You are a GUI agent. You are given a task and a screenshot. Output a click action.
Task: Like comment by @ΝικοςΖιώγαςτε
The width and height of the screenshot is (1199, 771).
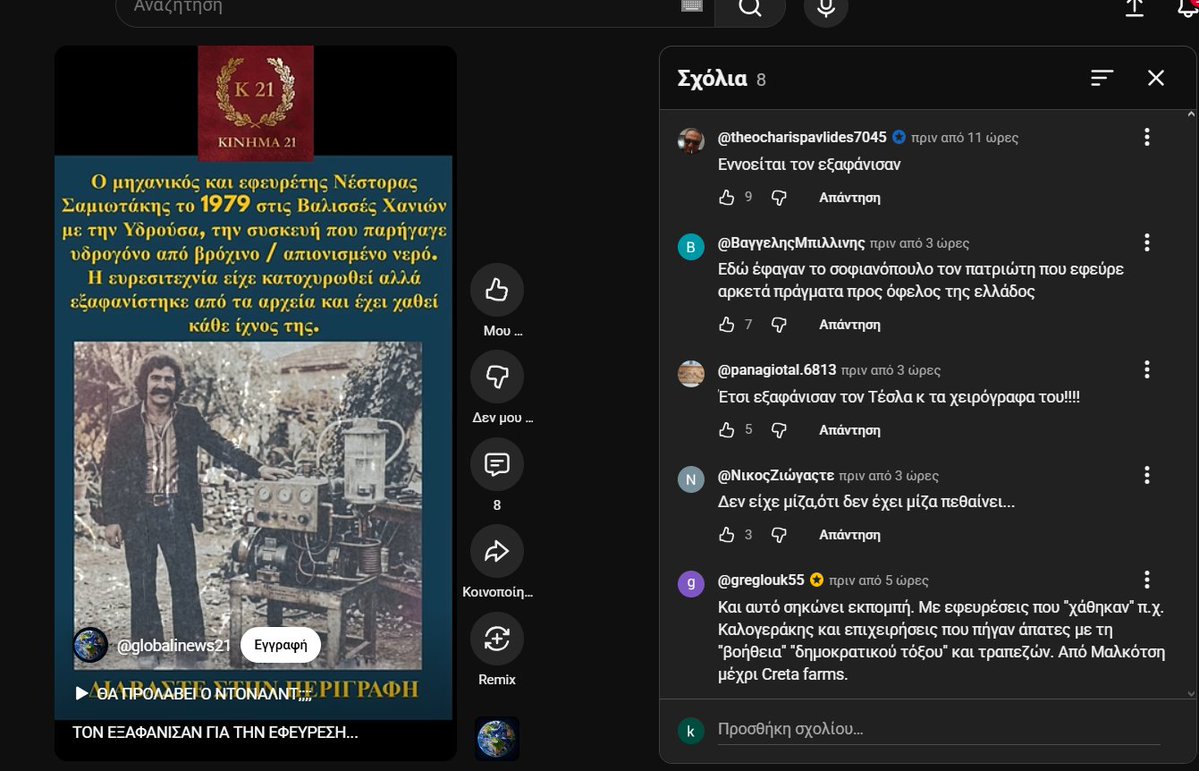(726, 535)
